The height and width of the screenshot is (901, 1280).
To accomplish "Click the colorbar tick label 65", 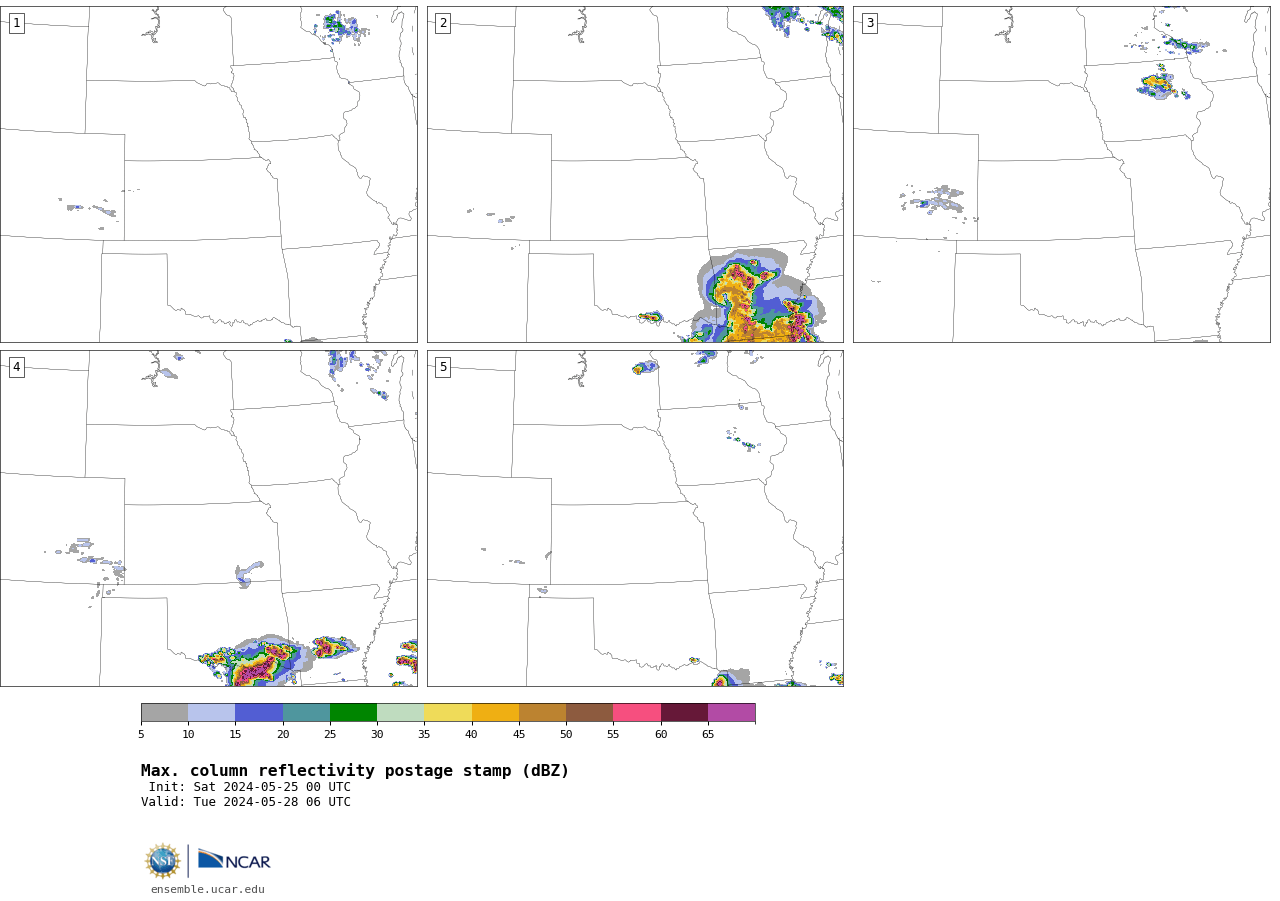I will click(x=708, y=734).
